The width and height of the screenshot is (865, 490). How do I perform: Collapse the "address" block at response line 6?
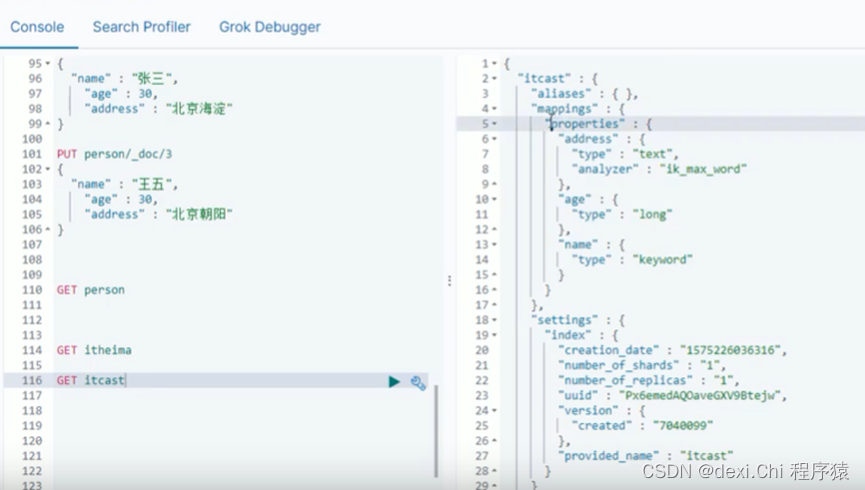[x=494, y=139]
